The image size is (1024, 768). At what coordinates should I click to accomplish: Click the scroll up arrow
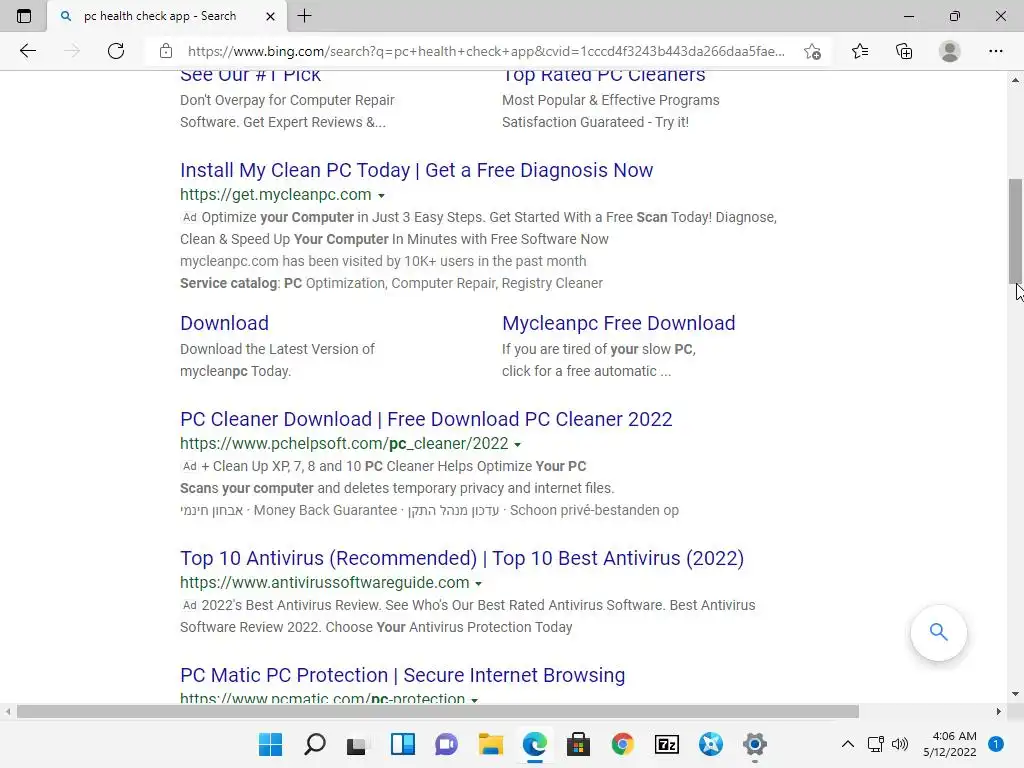click(x=1015, y=80)
